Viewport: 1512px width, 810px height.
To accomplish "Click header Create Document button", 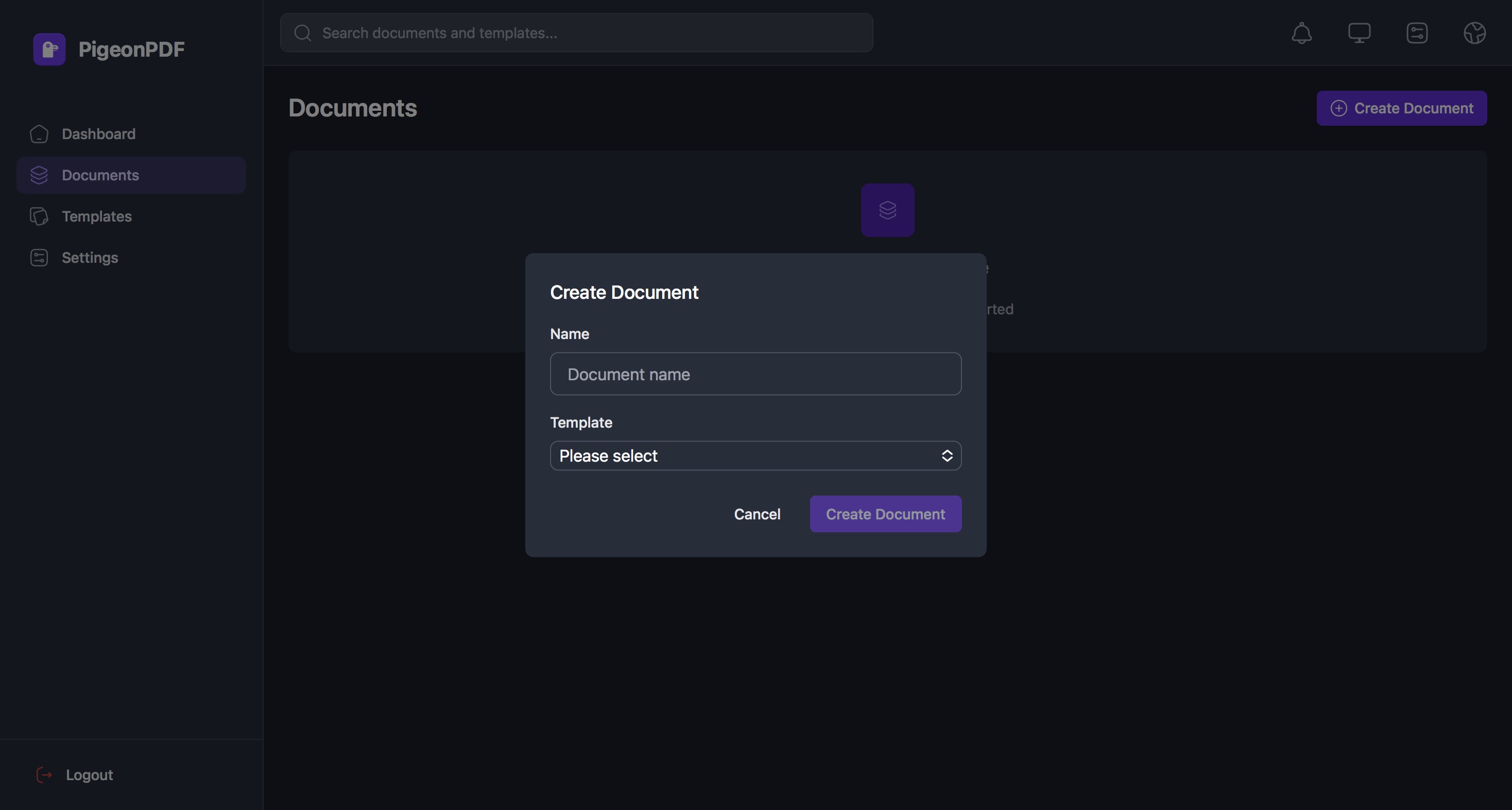I will pos(1402,108).
